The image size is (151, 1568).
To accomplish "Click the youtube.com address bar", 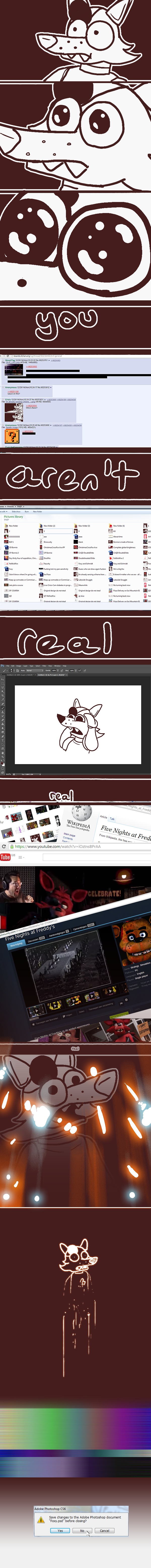I will click(80, 847).
